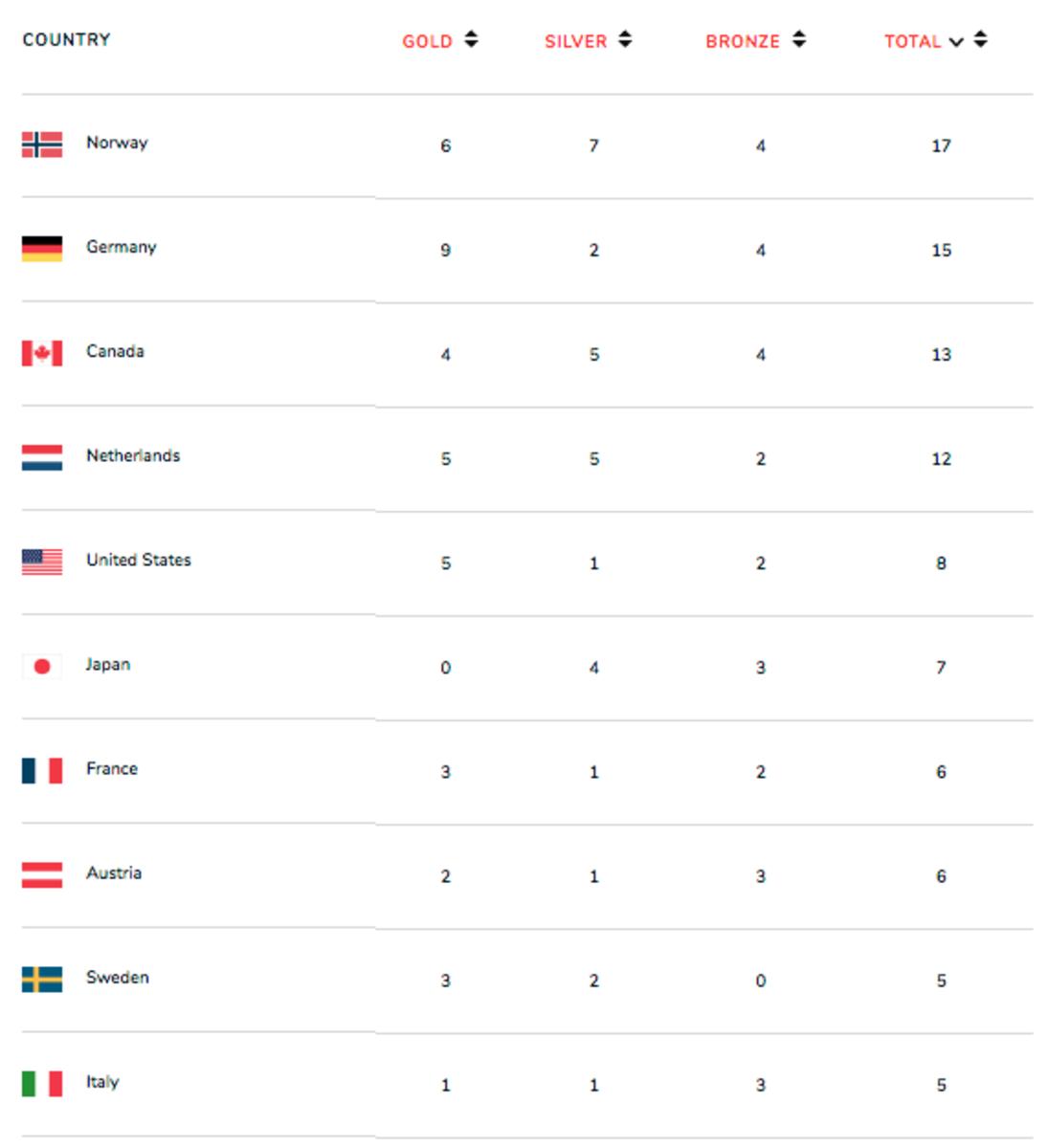The width and height of the screenshot is (1048, 1148).
Task: Sort table by Gold column arrows
Action: (471, 40)
